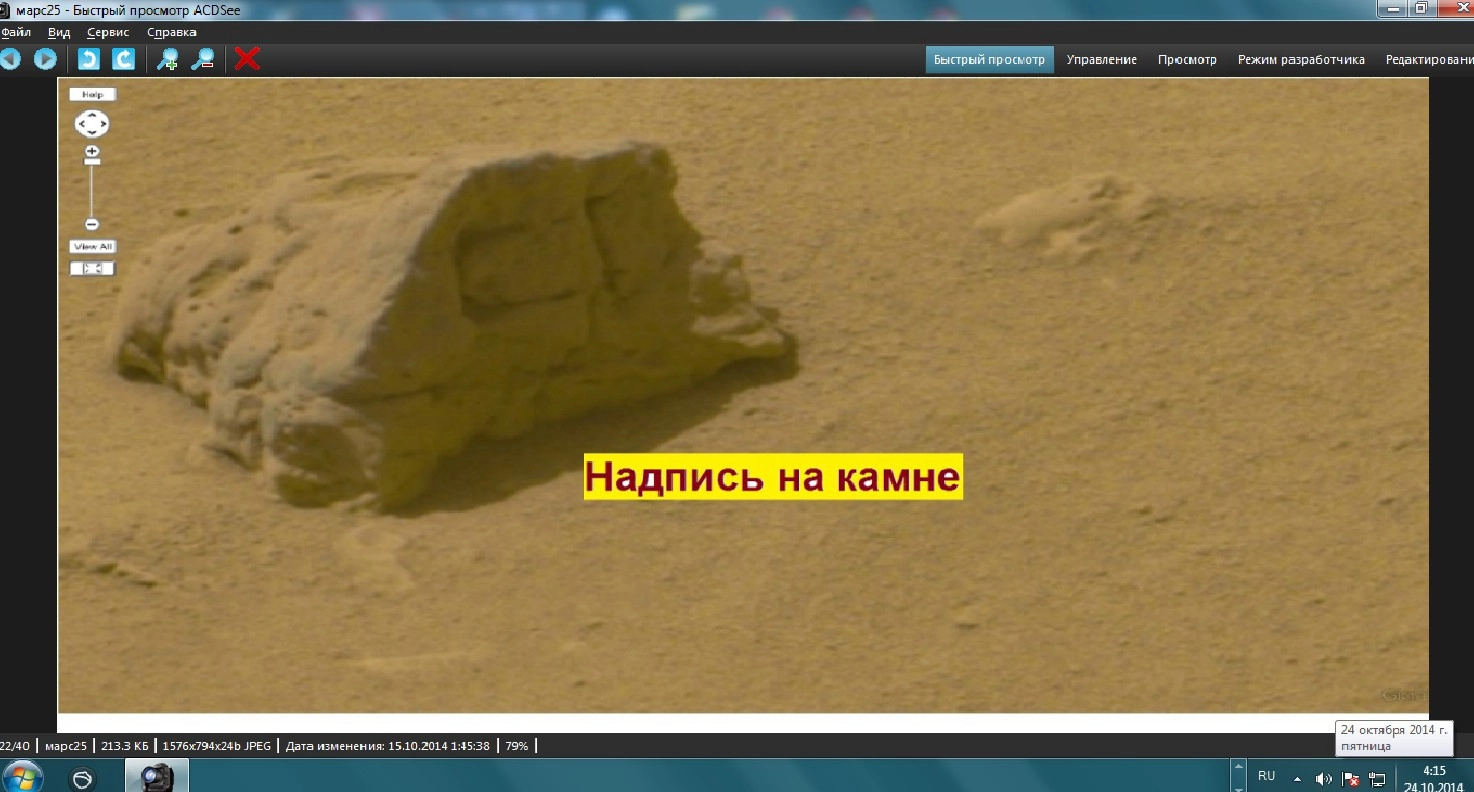
Task: Zoom in with the magnifier plus icon
Action: click(x=167, y=59)
